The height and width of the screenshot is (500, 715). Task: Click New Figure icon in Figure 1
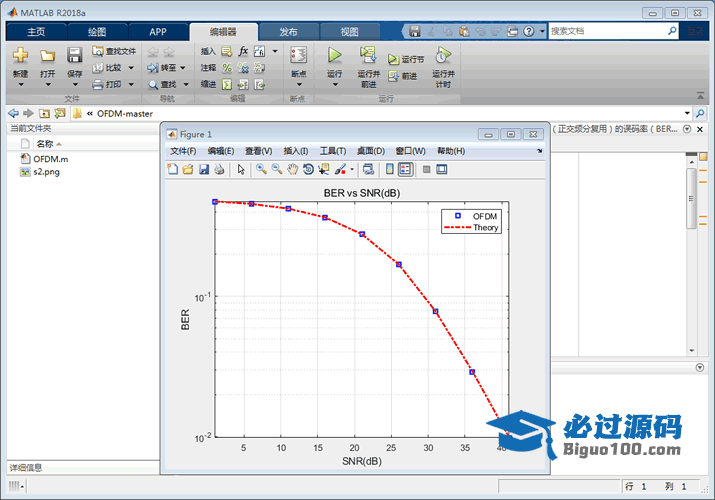172,169
